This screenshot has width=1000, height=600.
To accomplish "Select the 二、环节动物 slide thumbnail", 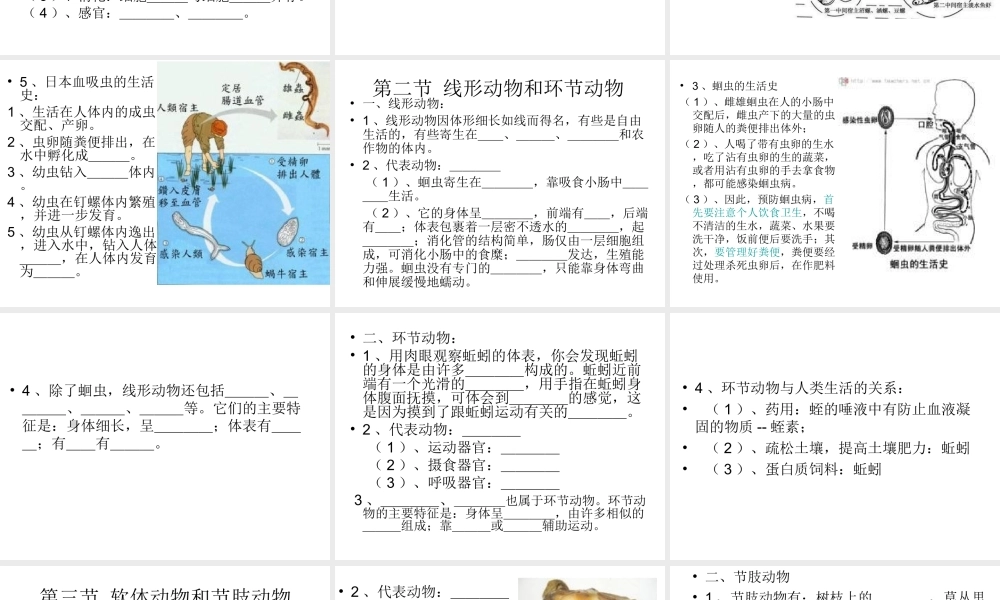I will 499,436.
